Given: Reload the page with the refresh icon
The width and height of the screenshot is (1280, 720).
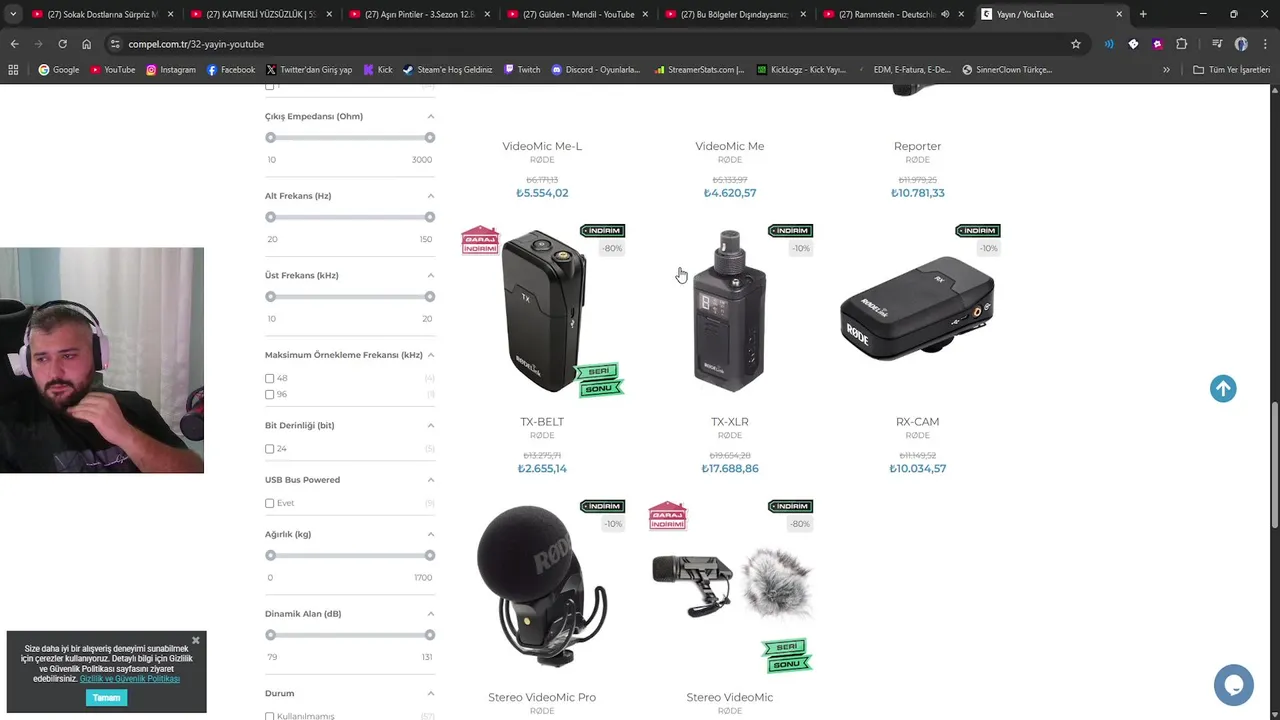Looking at the screenshot, I should 62,44.
